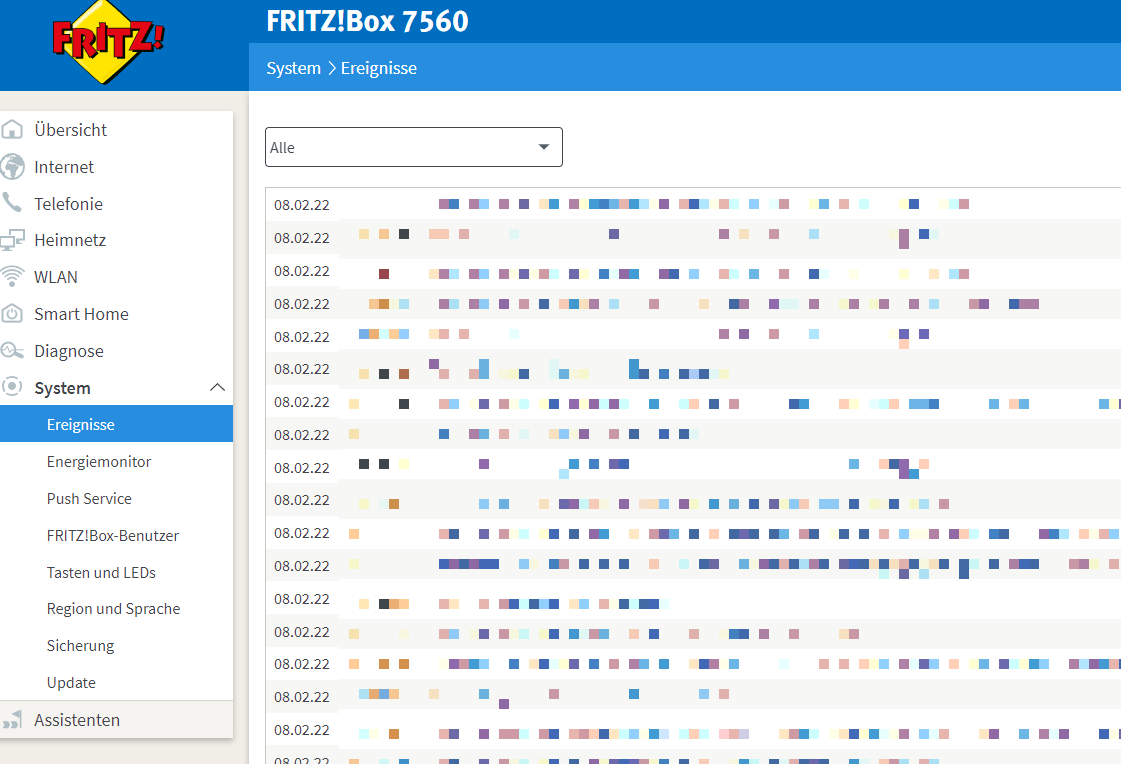The width and height of the screenshot is (1121, 764).
Task: Open FRITZ!Box-Benutzer page
Action: [112, 535]
